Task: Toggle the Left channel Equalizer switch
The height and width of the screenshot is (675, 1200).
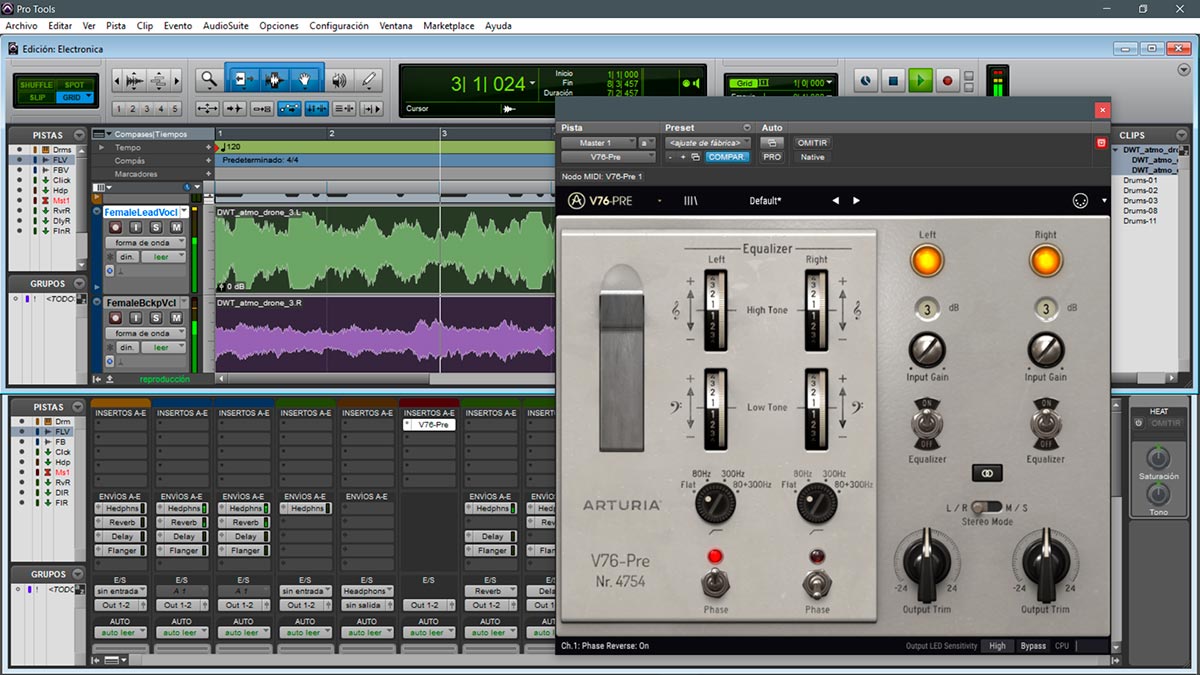Action: tap(926, 424)
